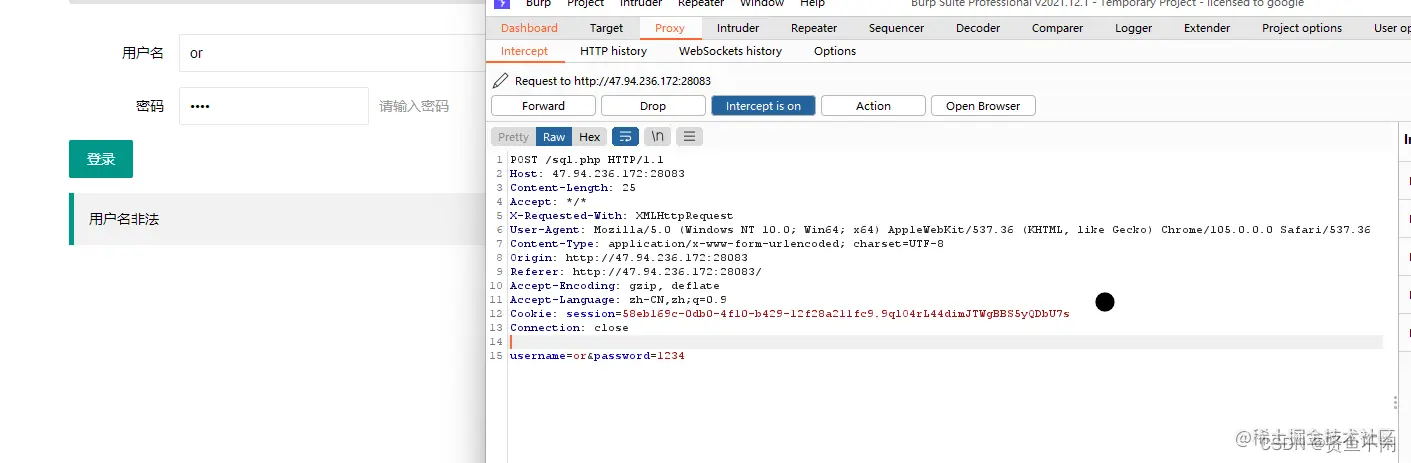Click the 用户名 username input field

[332, 53]
